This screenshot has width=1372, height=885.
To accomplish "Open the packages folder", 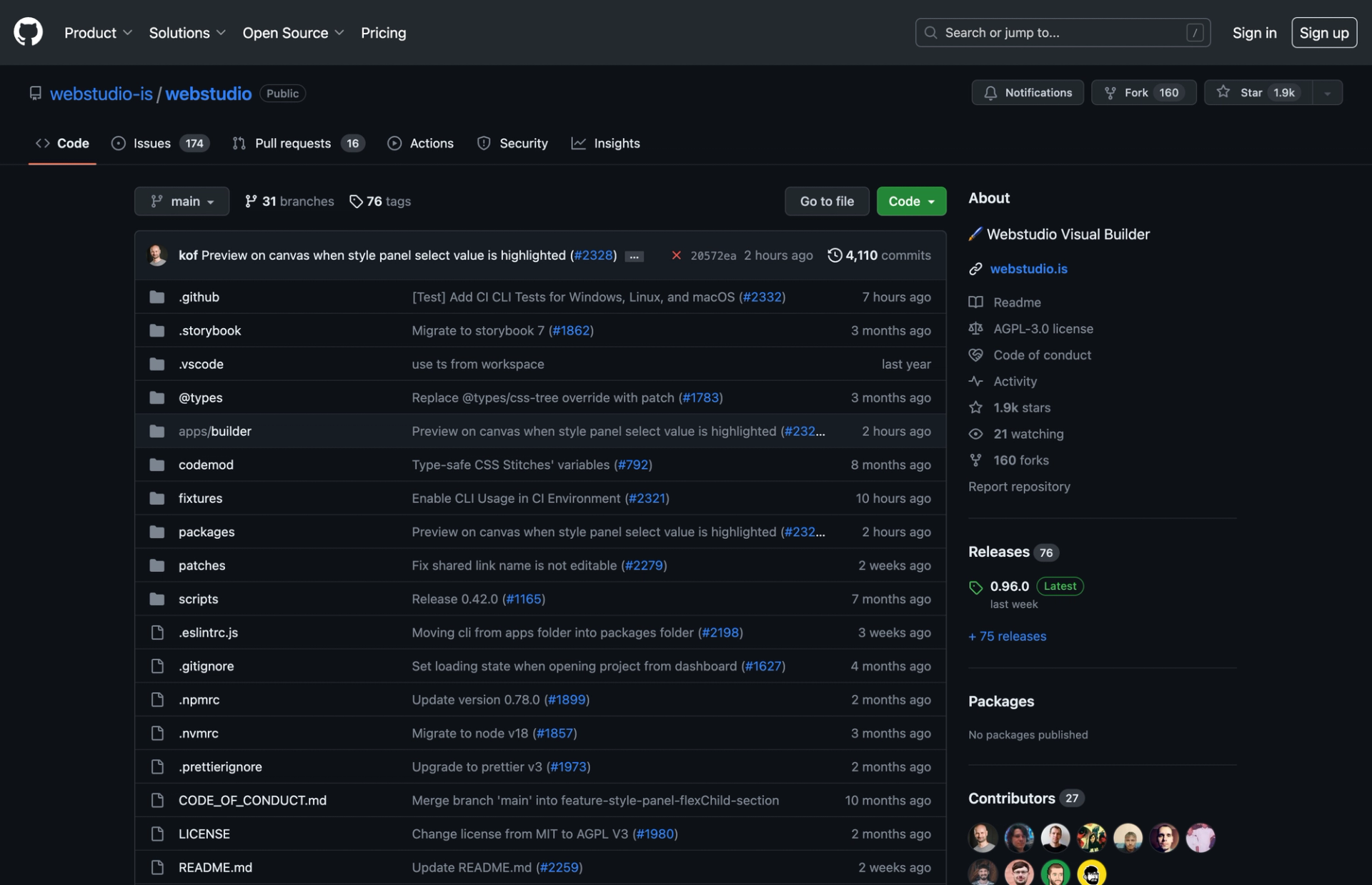I will [207, 532].
